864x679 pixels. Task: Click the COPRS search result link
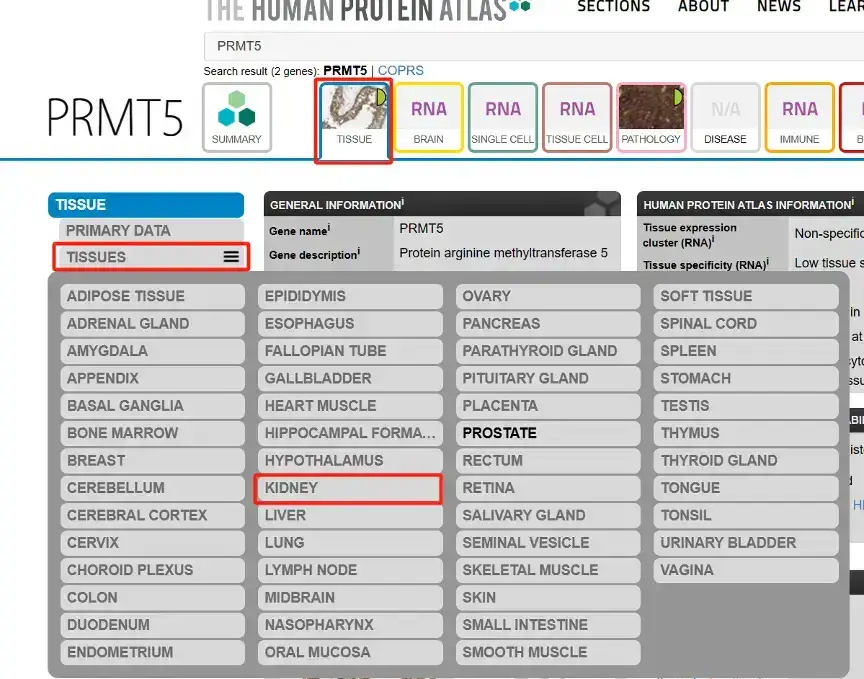click(x=400, y=71)
